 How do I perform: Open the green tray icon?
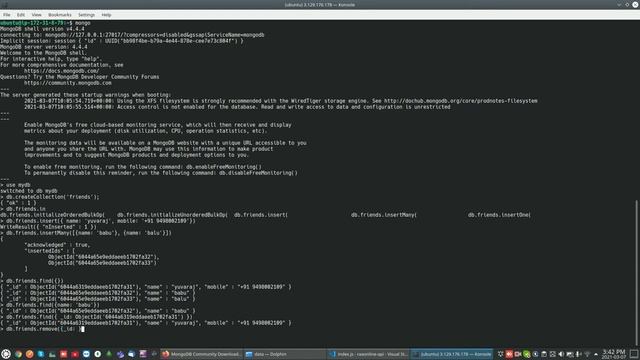coord(527,354)
